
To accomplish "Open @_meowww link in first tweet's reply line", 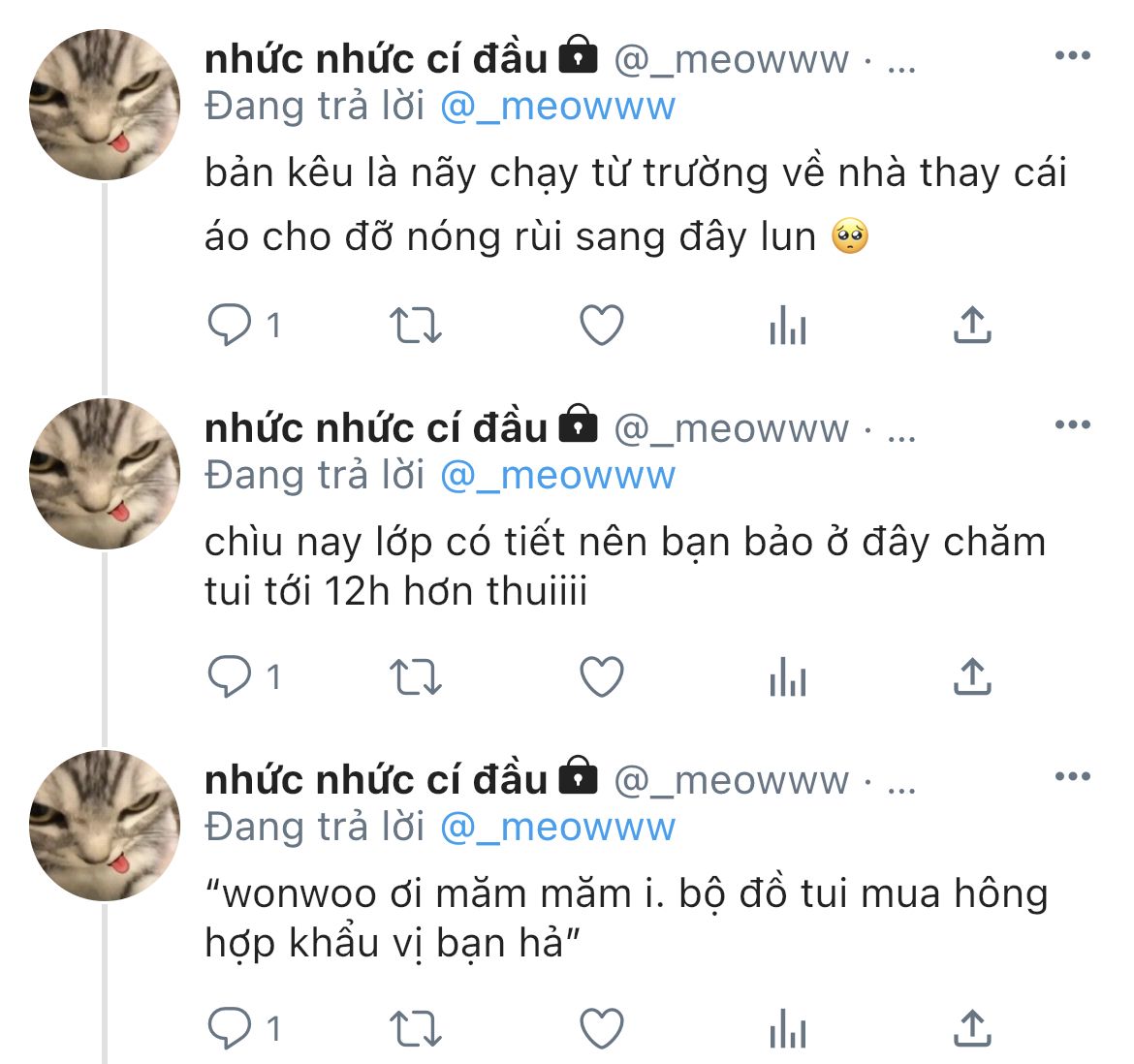I will [557, 107].
